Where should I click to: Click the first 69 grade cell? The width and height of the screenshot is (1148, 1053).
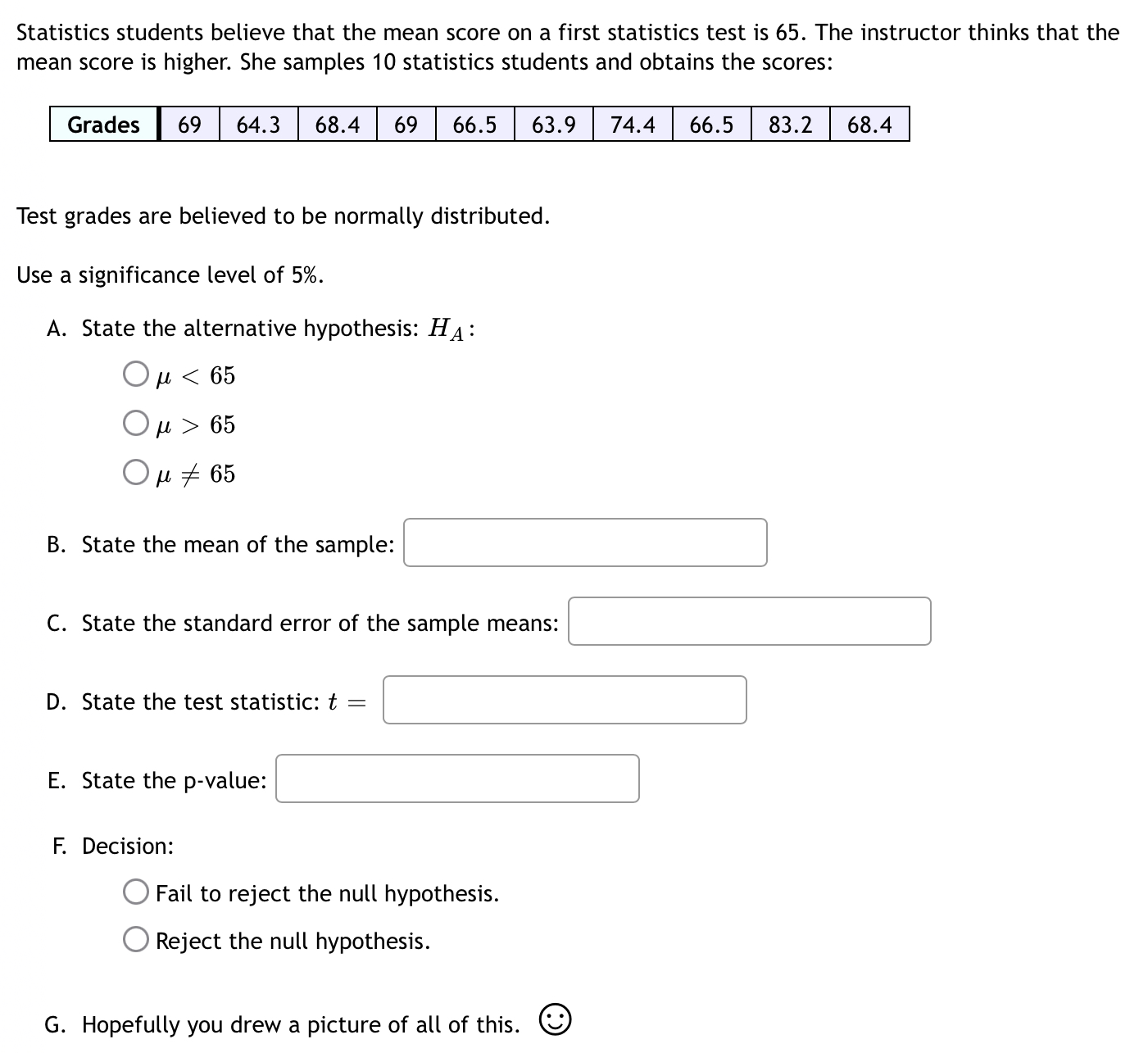pyautogui.click(x=188, y=125)
